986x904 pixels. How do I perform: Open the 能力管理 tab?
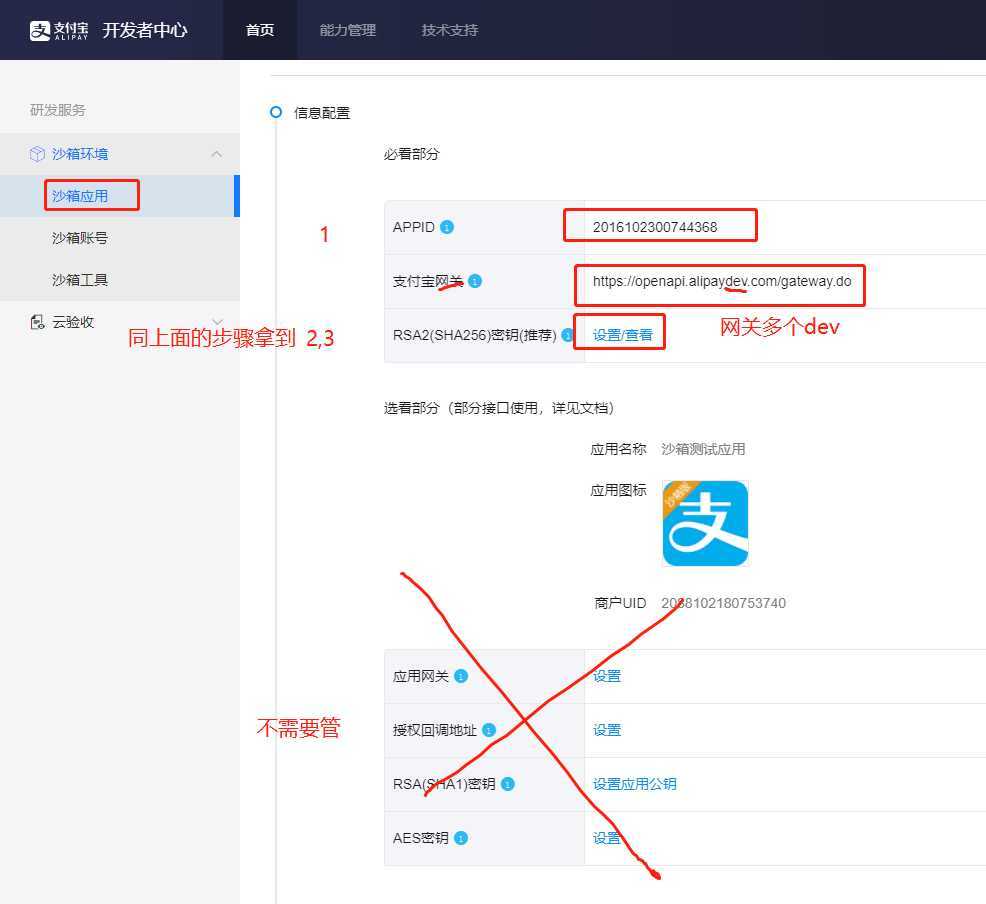(348, 30)
